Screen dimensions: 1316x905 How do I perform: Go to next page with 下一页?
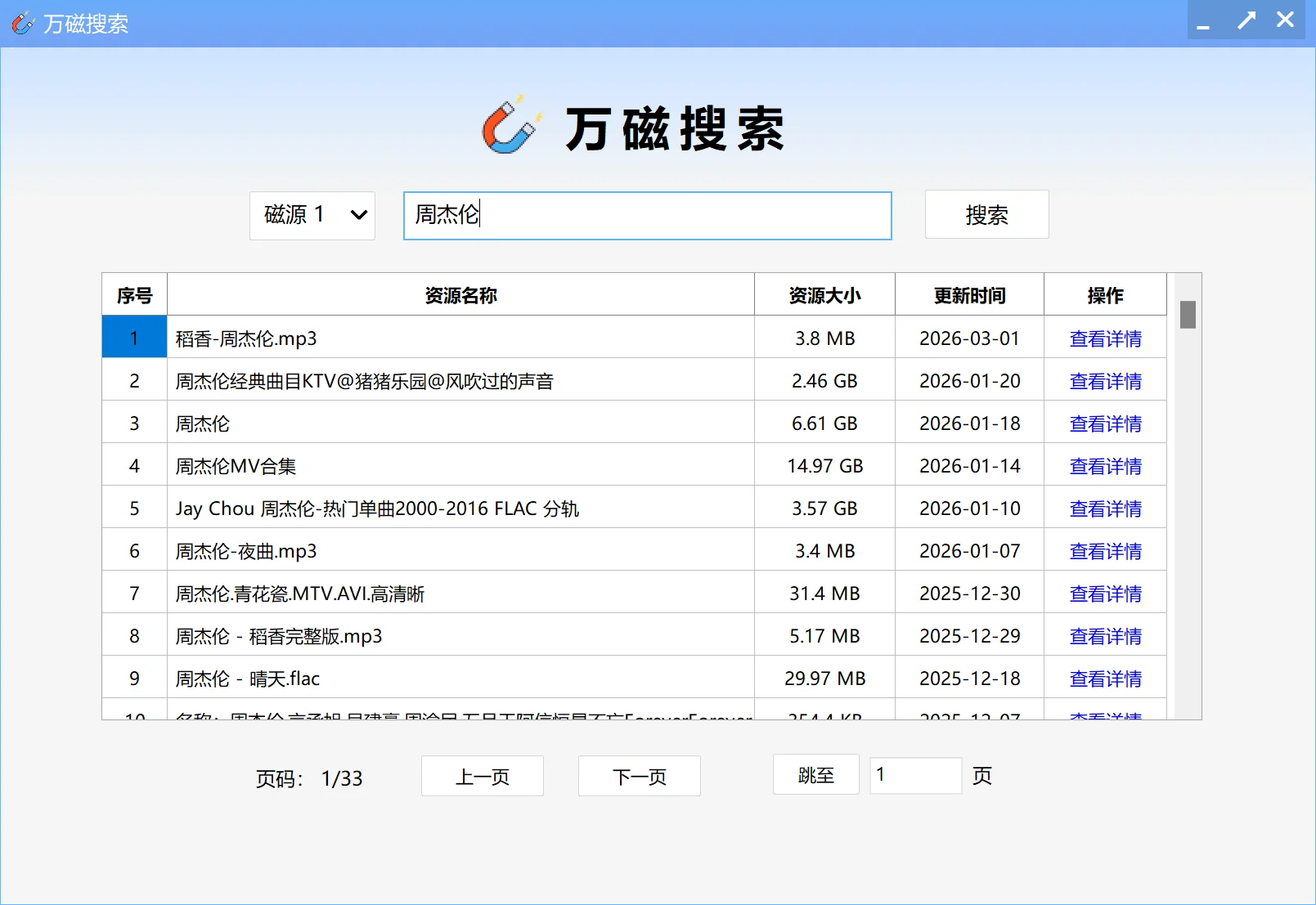(640, 776)
